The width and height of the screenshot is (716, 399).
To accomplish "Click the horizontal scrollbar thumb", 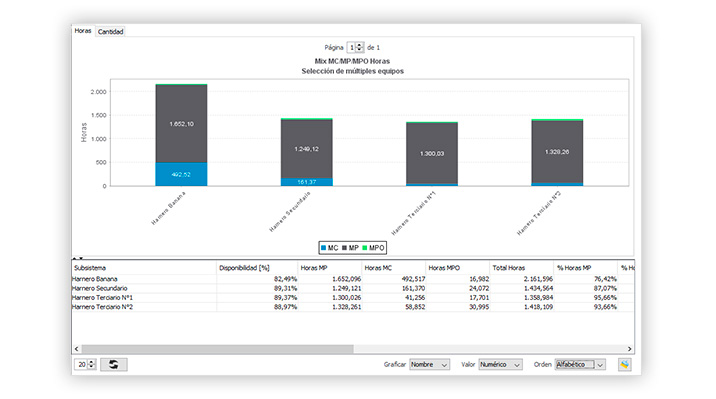I will click(217, 349).
